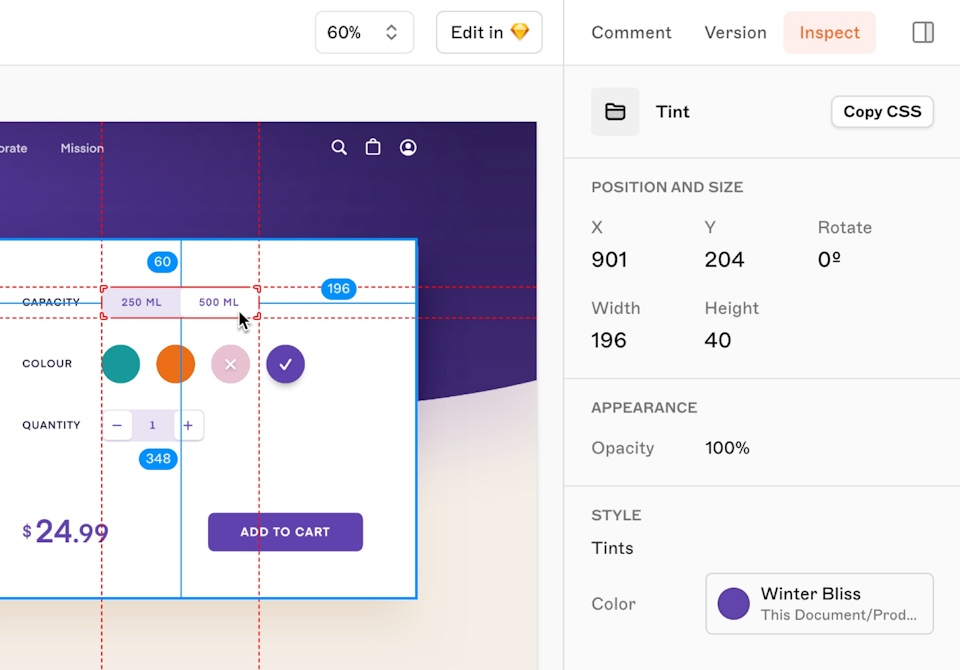Click the selected purple colour with checkmark

point(285,364)
